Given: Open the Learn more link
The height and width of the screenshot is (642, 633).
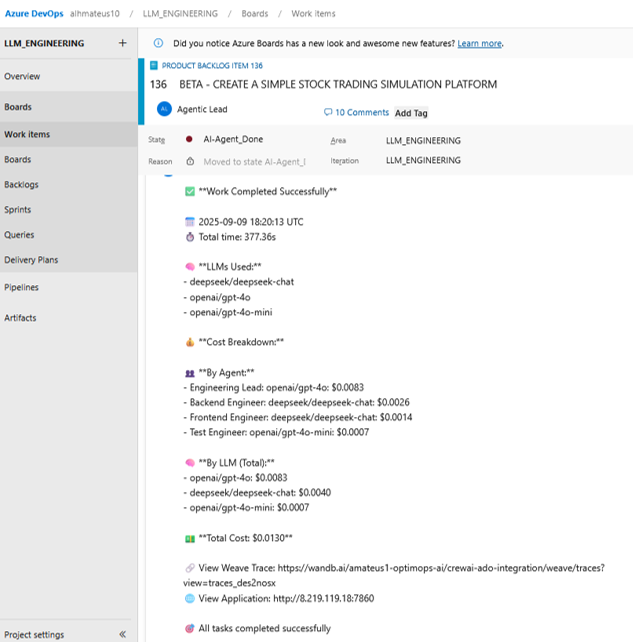Looking at the screenshot, I should pyautogui.click(x=479, y=44).
